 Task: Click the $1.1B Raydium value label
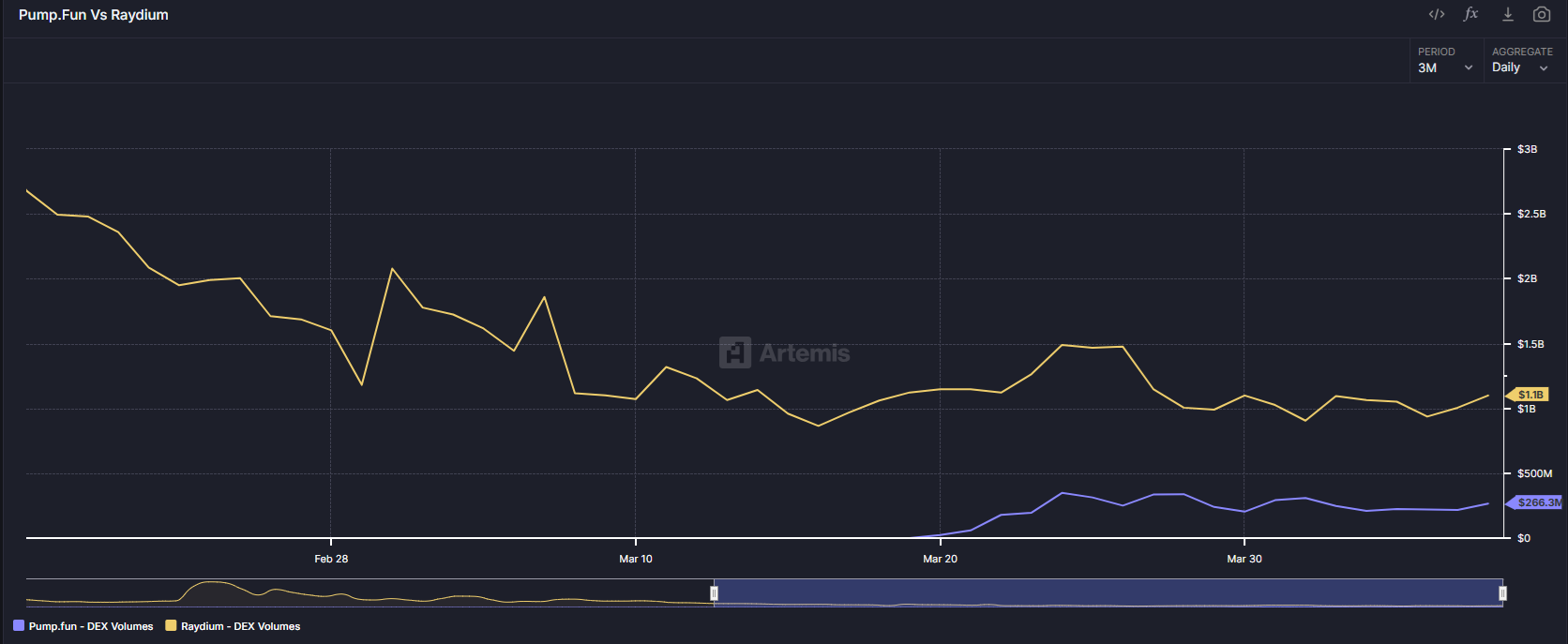(x=1529, y=395)
